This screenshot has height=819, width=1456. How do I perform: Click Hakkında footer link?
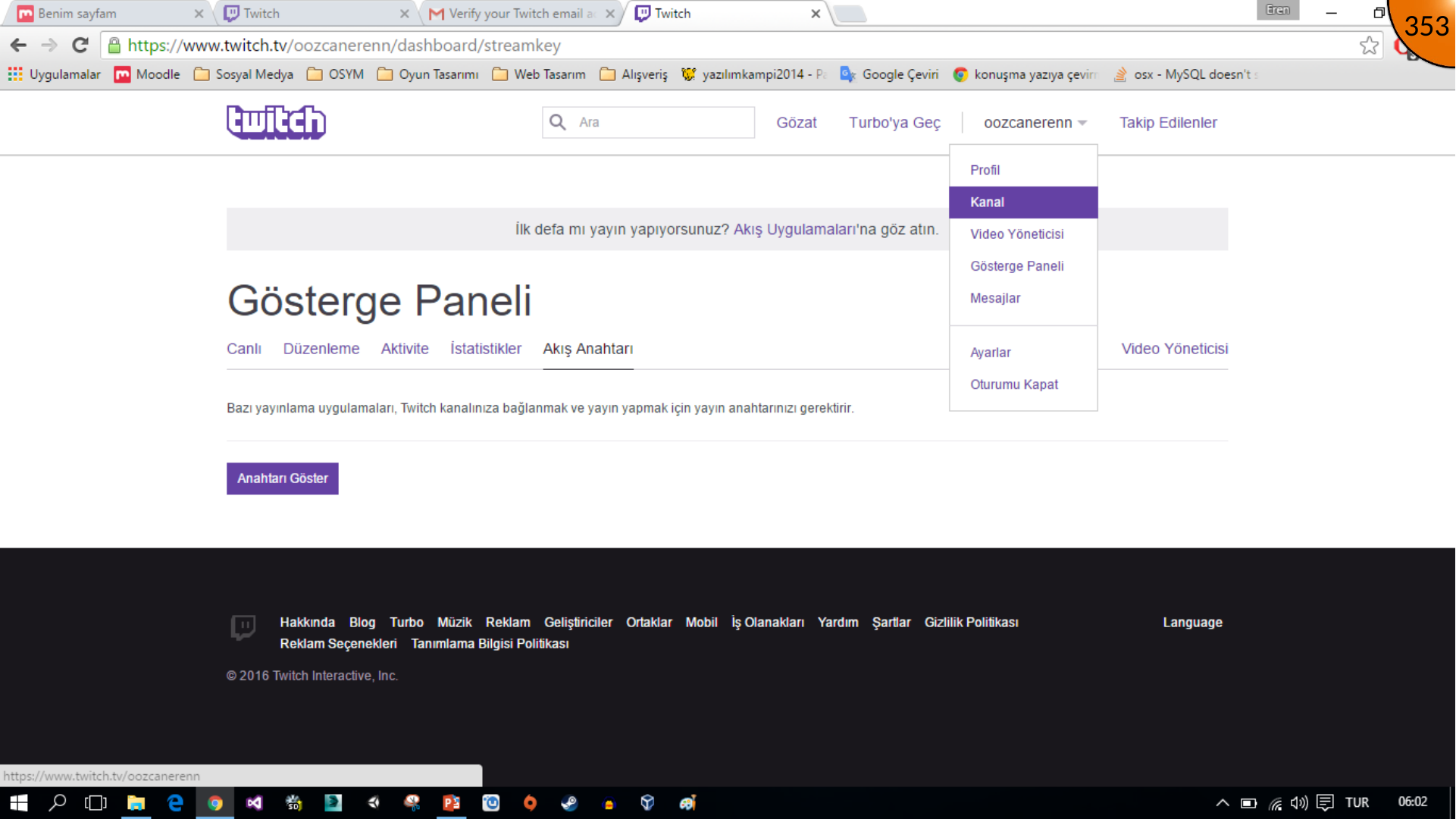click(307, 623)
